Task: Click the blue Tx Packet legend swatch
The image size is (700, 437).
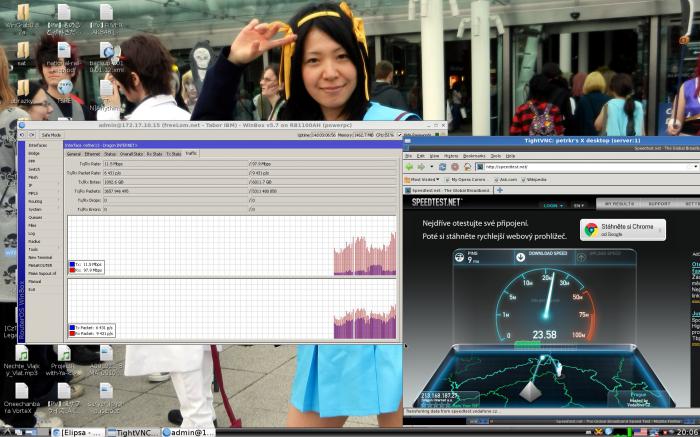Action: click(x=72, y=328)
